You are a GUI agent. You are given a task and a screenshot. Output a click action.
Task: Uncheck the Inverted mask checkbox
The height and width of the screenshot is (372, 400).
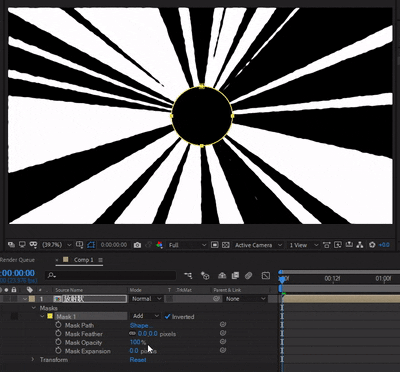pos(168,316)
